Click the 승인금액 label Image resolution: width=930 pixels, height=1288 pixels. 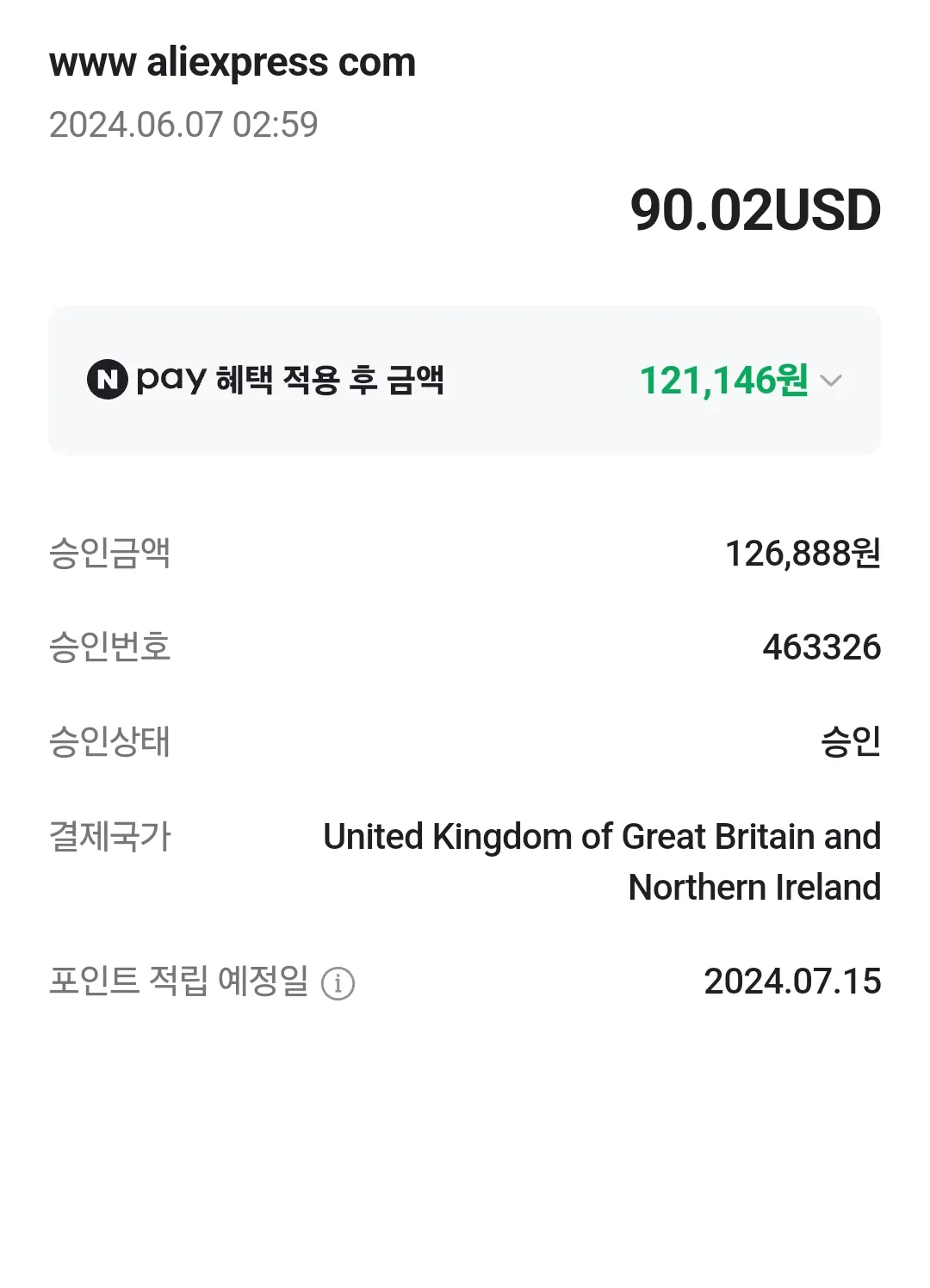(x=109, y=553)
